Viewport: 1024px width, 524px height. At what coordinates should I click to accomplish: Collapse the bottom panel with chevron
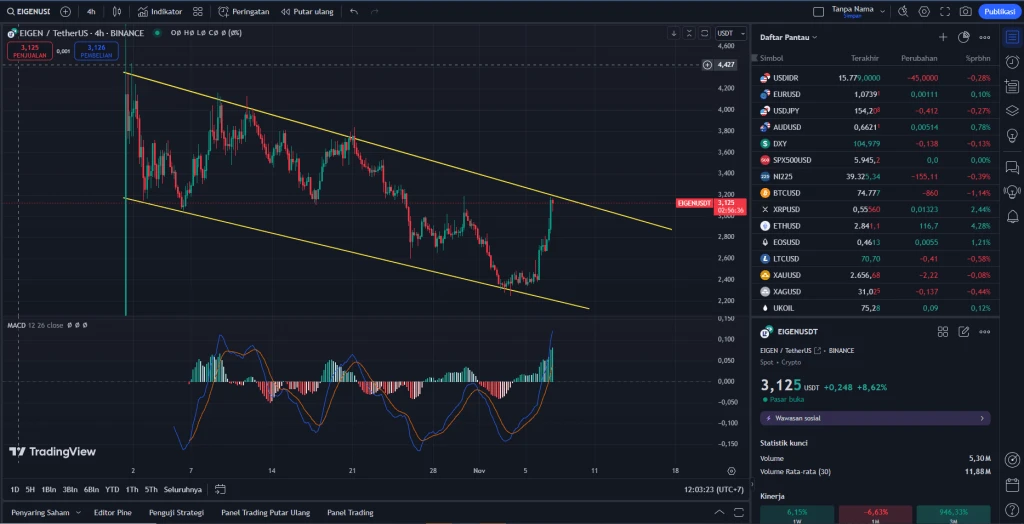(x=719, y=512)
